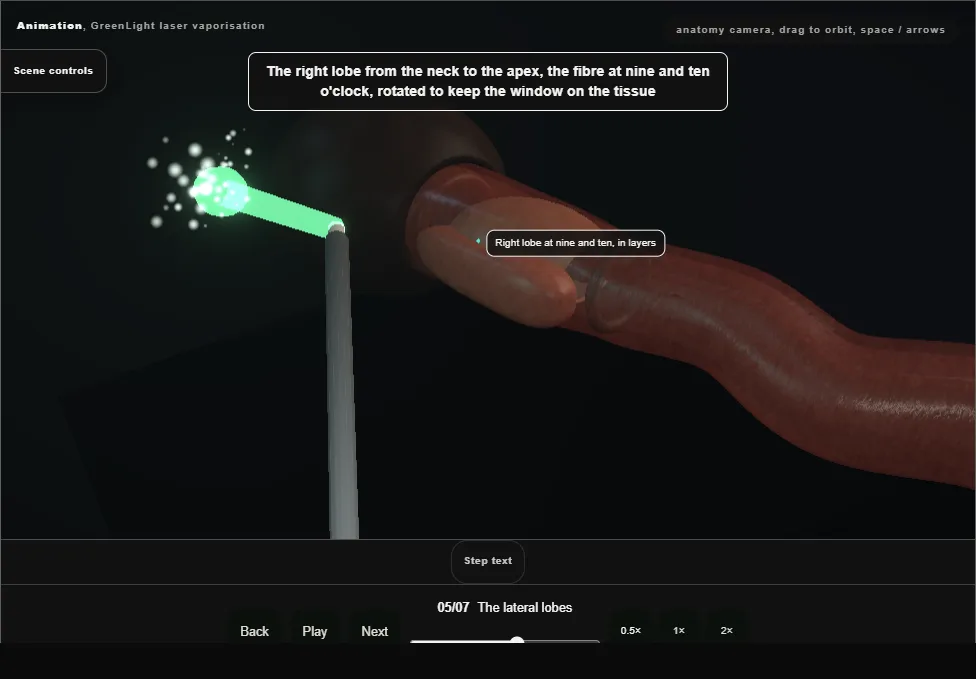Toggle the Step text button
Screen dimensions: 976x679
click(x=488, y=561)
